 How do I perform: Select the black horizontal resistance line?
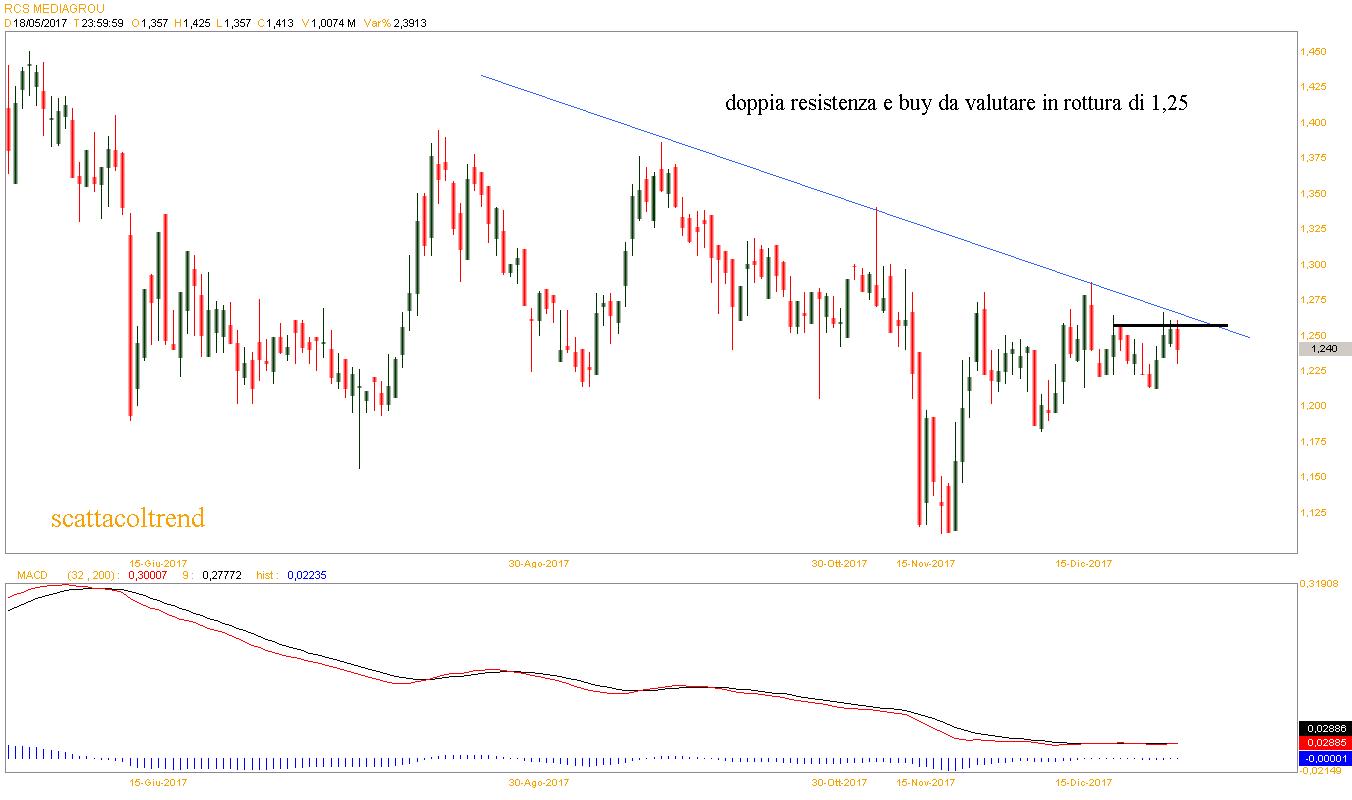pos(1170,325)
